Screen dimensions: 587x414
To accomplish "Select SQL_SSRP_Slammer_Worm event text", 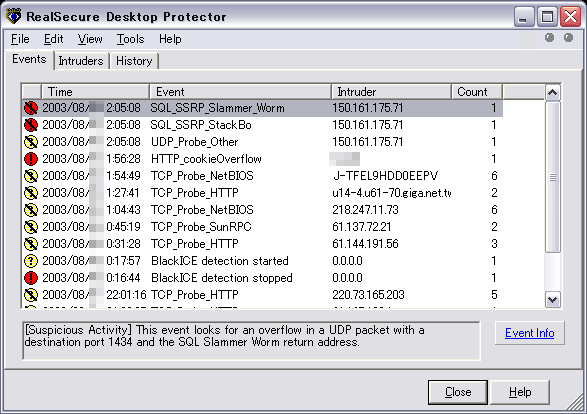I will [x=218, y=108].
